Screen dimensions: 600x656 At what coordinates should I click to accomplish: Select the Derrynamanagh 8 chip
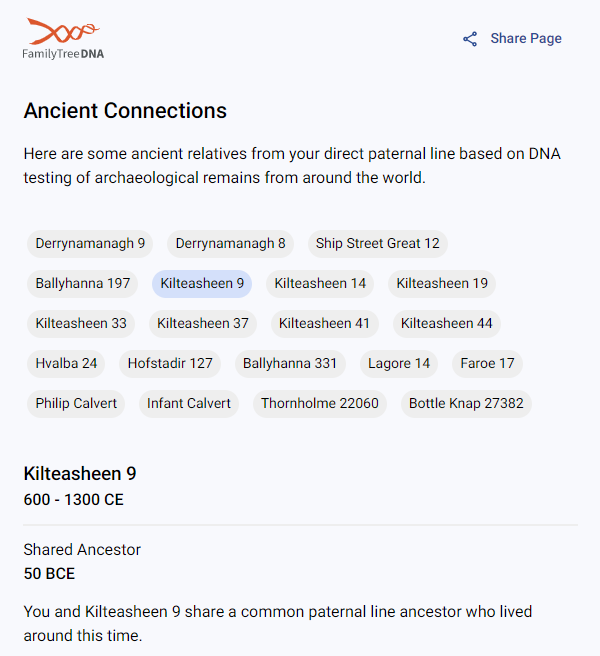[x=230, y=243]
